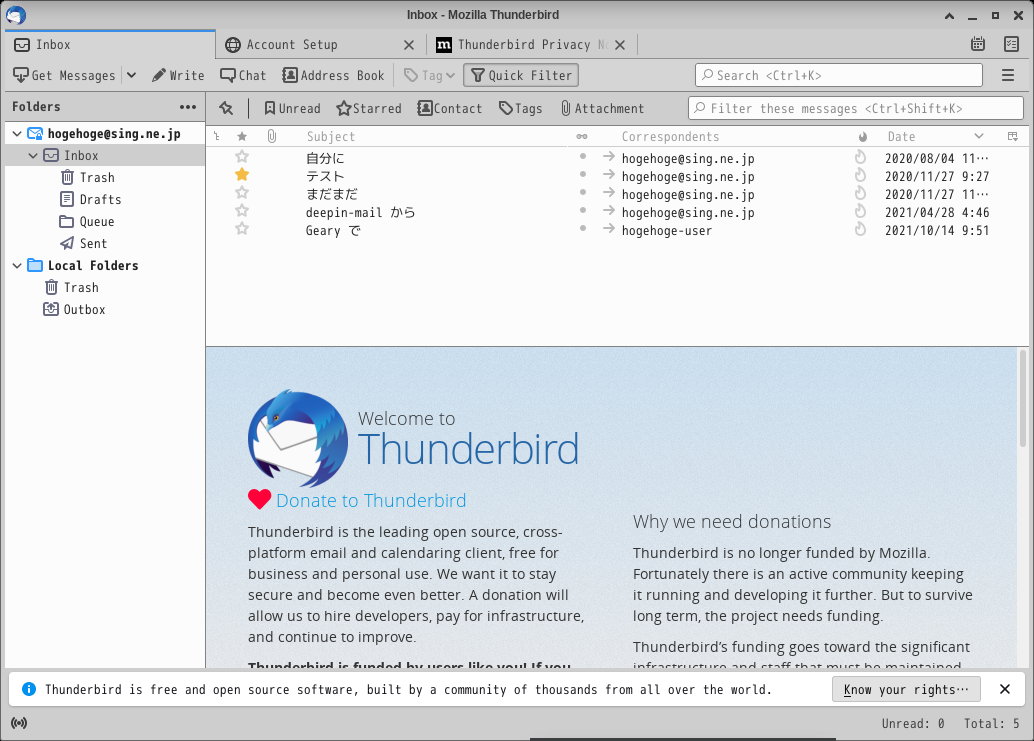Select Trash under Local Folders
Viewport: 1034px width, 741px height.
click(x=72, y=287)
